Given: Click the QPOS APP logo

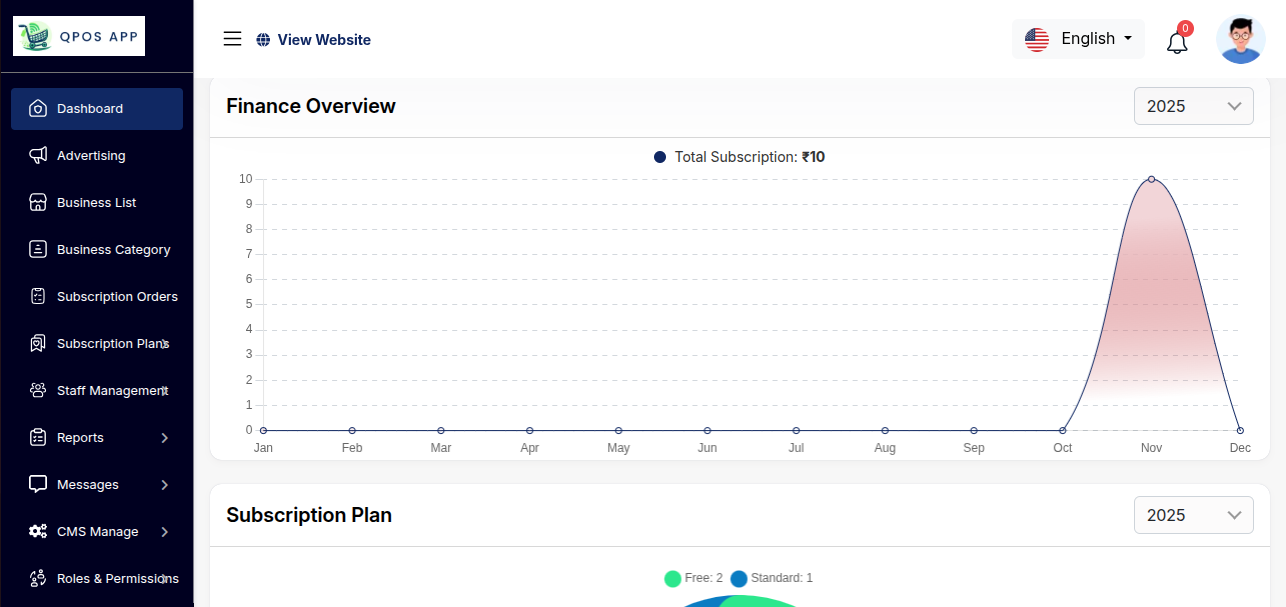Looking at the screenshot, I should 79,36.
